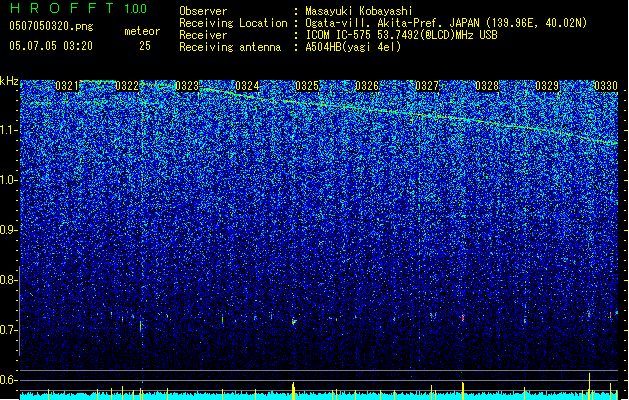Click the 0322 time marker

127,86
